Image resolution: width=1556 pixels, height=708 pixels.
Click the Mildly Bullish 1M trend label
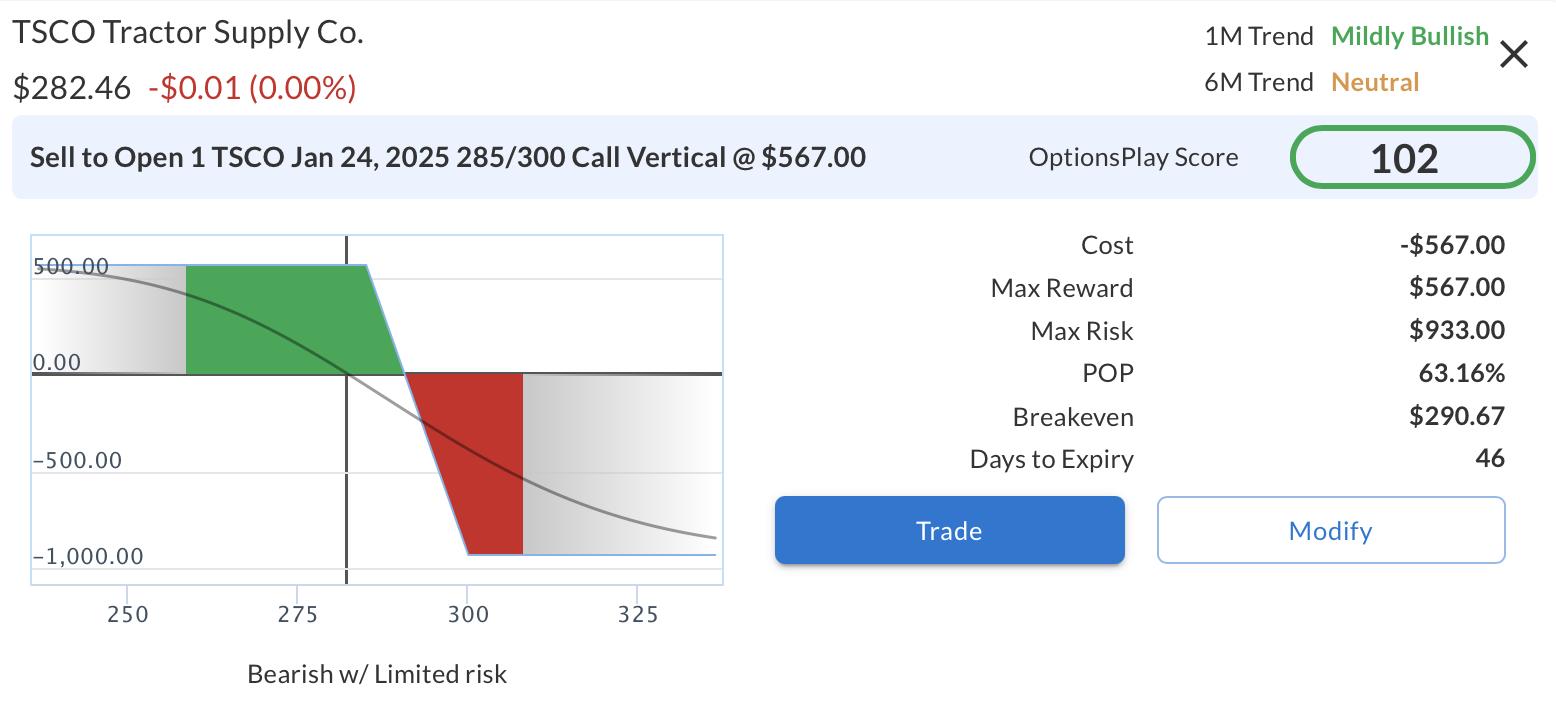[1410, 36]
